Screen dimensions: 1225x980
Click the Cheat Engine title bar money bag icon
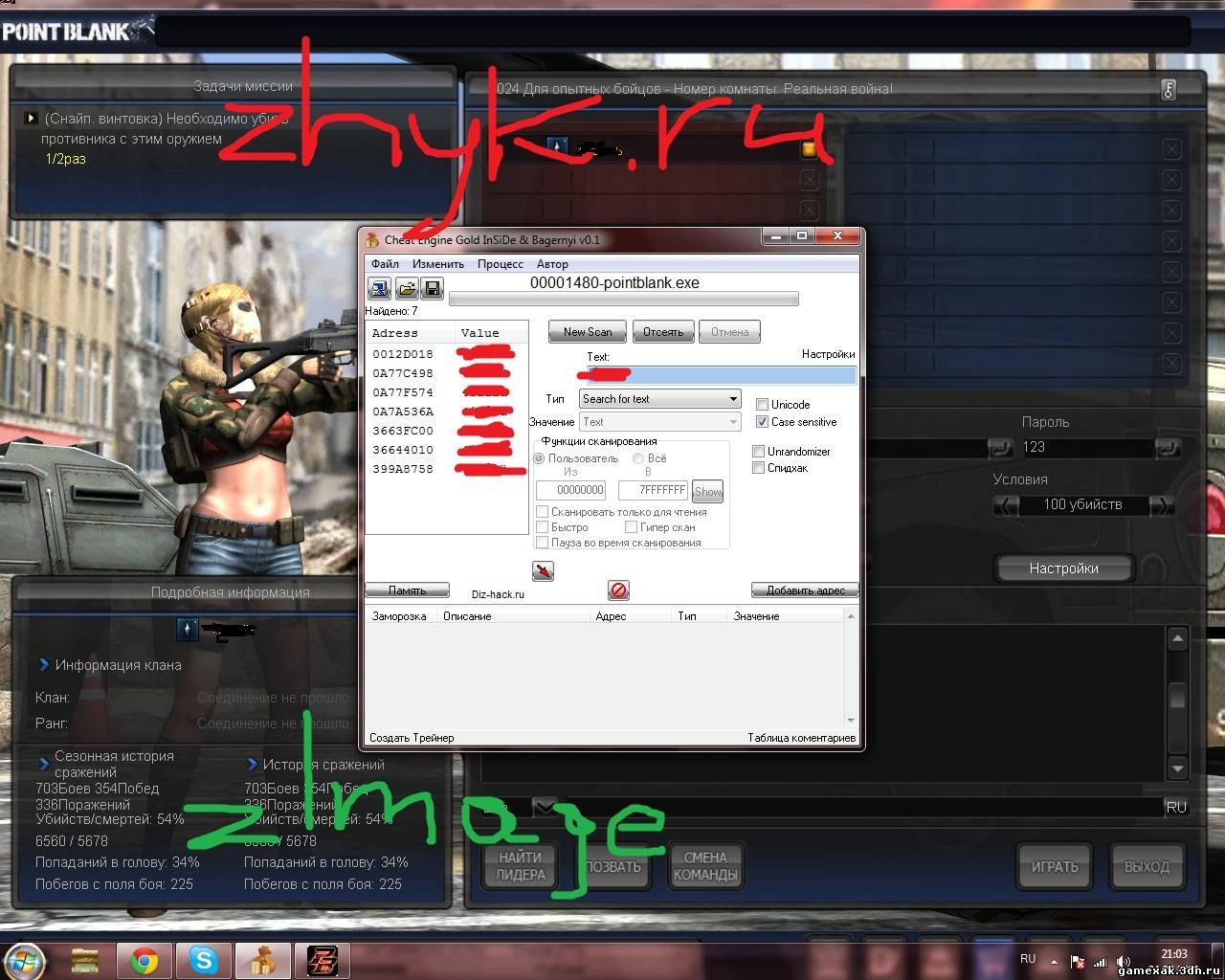[372, 239]
